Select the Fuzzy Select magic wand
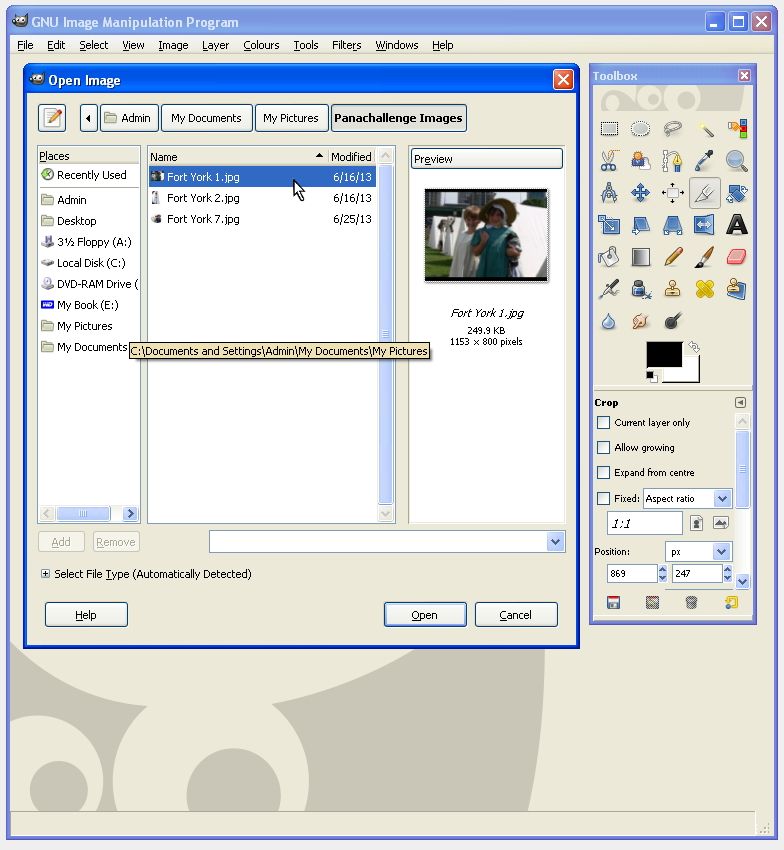Screen dimensions: 784x850 point(704,129)
